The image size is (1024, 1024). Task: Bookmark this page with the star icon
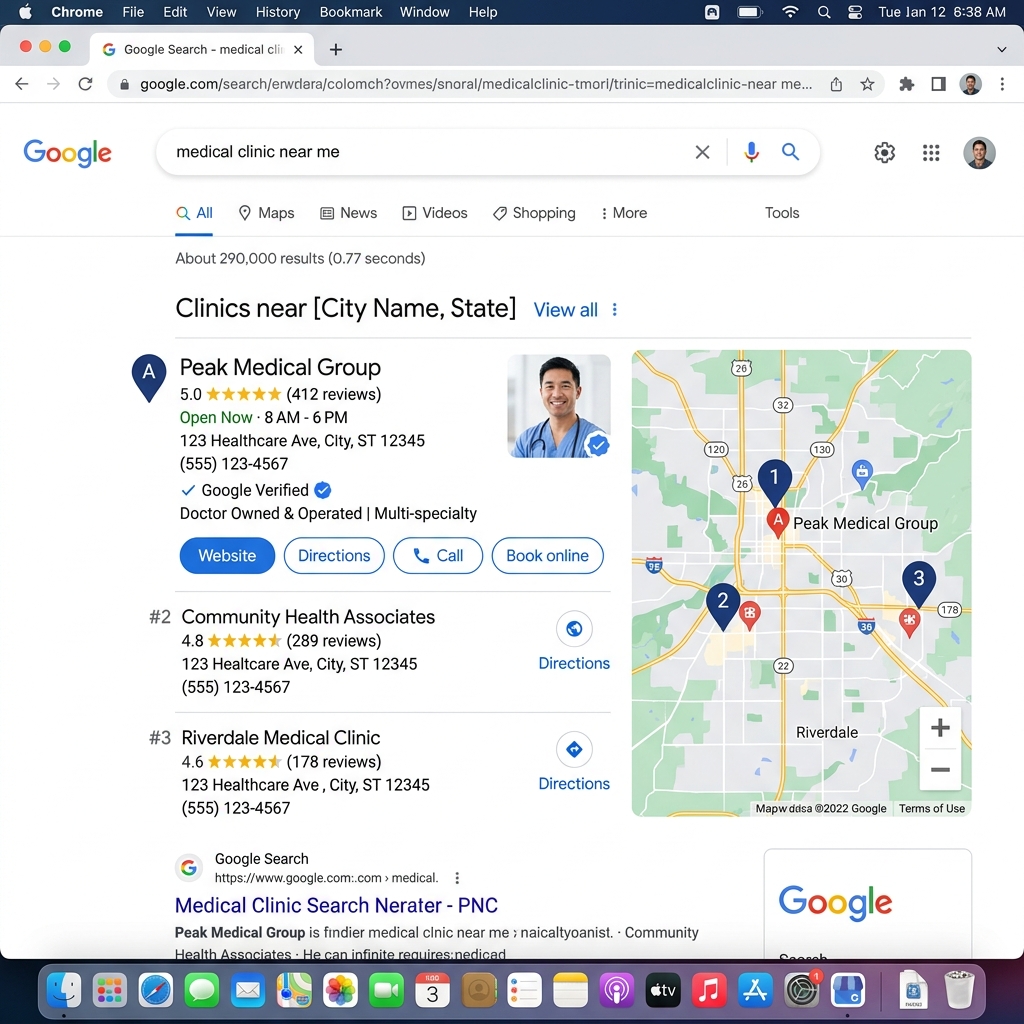tap(867, 84)
